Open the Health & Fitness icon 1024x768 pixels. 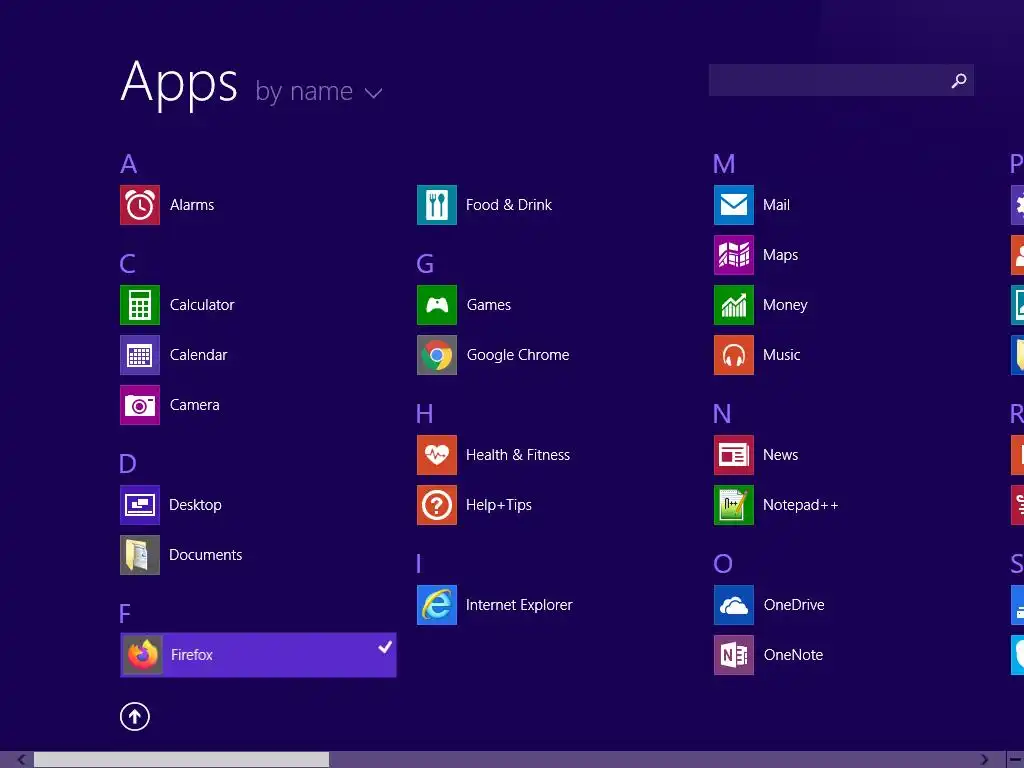pyautogui.click(x=437, y=455)
